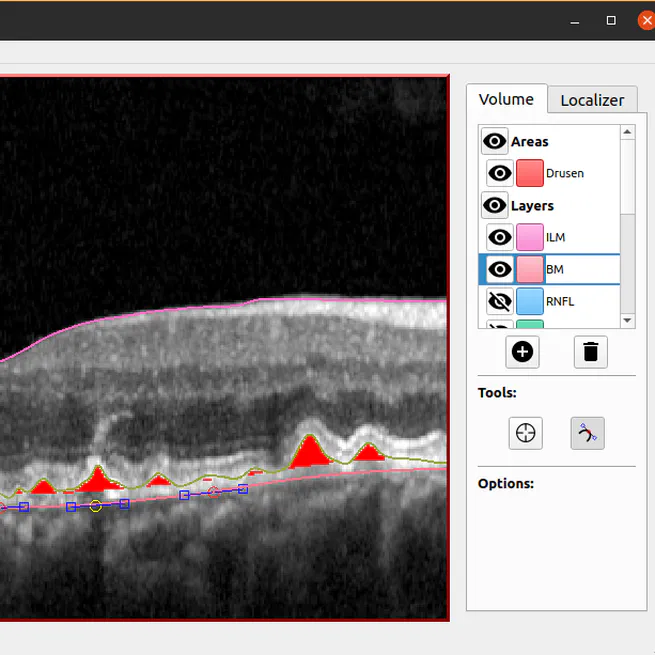The width and height of the screenshot is (655, 655).
Task: Select the BM layer entry
Action: click(x=555, y=269)
